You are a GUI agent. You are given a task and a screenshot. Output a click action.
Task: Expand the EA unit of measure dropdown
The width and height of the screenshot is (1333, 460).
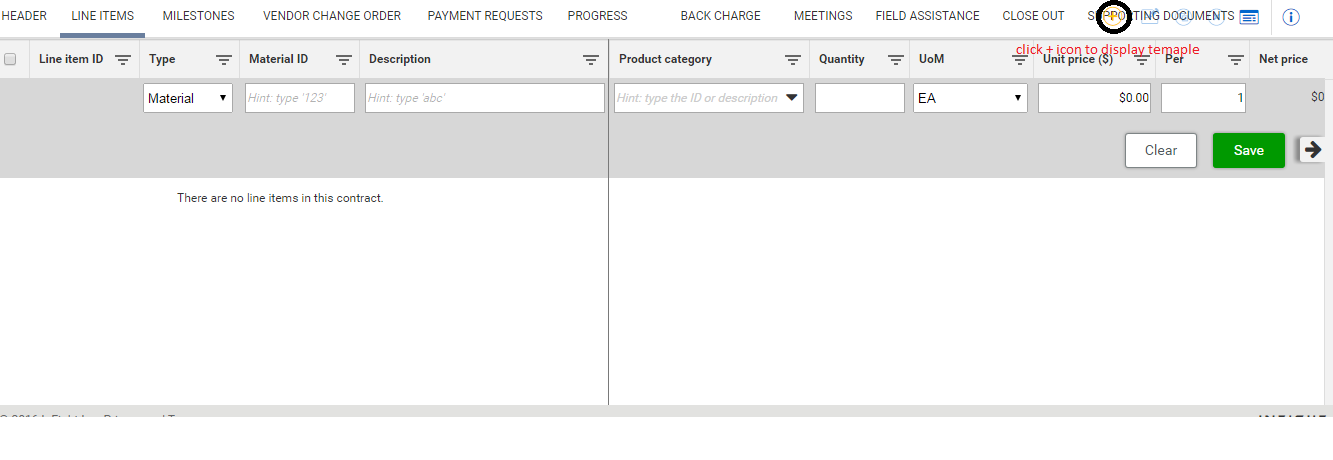pos(970,98)
